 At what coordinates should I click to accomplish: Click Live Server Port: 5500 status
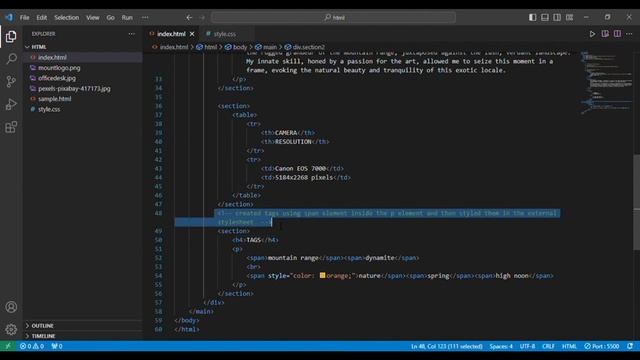click(602, 346)
